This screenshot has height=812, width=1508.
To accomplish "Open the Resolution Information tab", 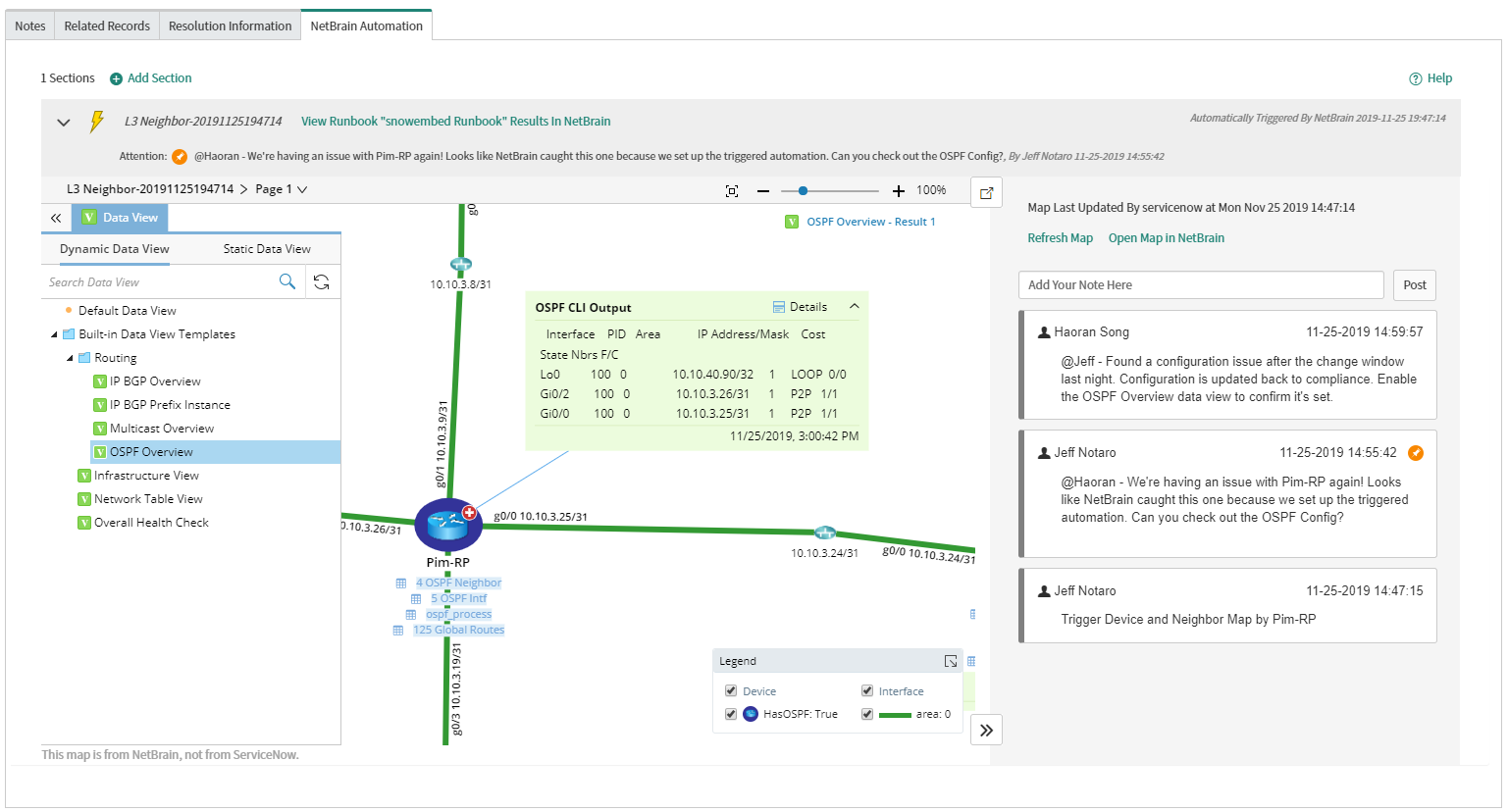I will pos(230,25).
